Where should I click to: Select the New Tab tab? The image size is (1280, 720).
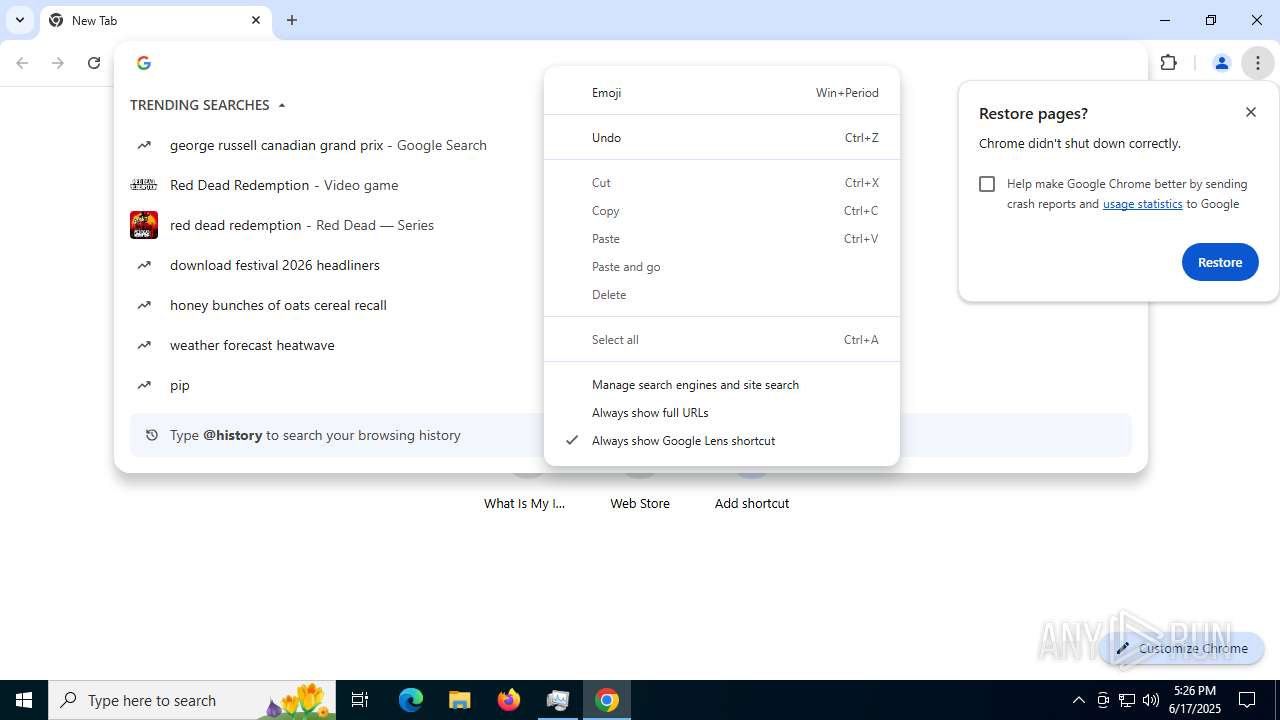(x=156, y=20)
